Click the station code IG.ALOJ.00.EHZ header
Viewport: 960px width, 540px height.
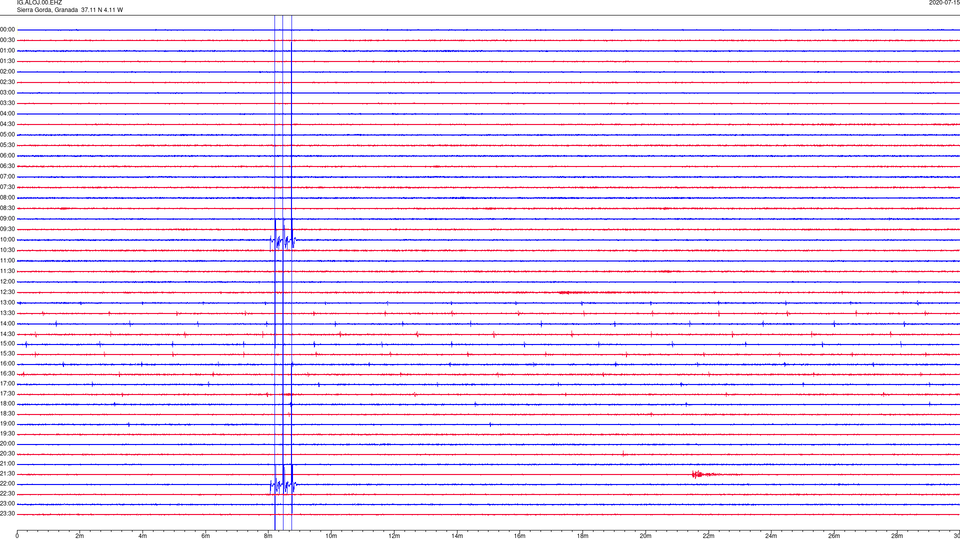coord(39,3)
